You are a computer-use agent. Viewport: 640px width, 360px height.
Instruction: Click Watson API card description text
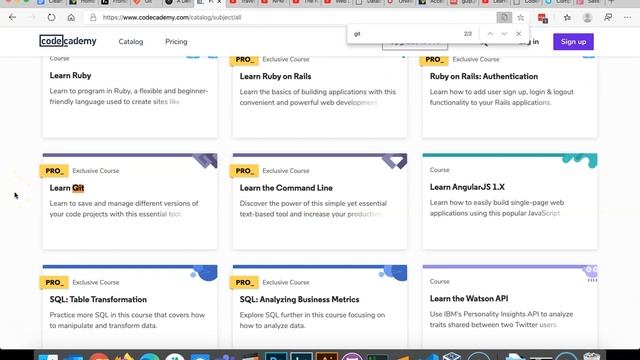(x=501, y=320)
